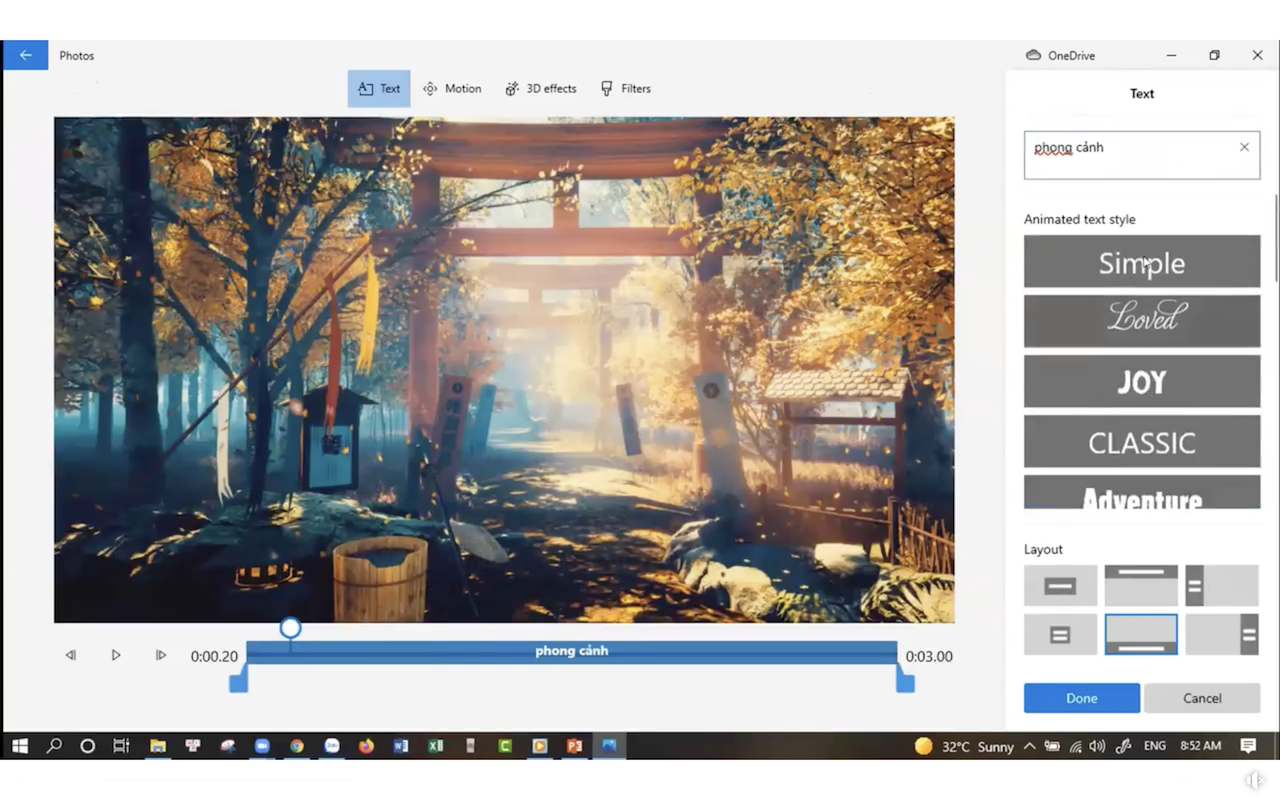Open Firefox from the taskbar
The width and height of the screenshot is (1280, 800).
[366, 746]
